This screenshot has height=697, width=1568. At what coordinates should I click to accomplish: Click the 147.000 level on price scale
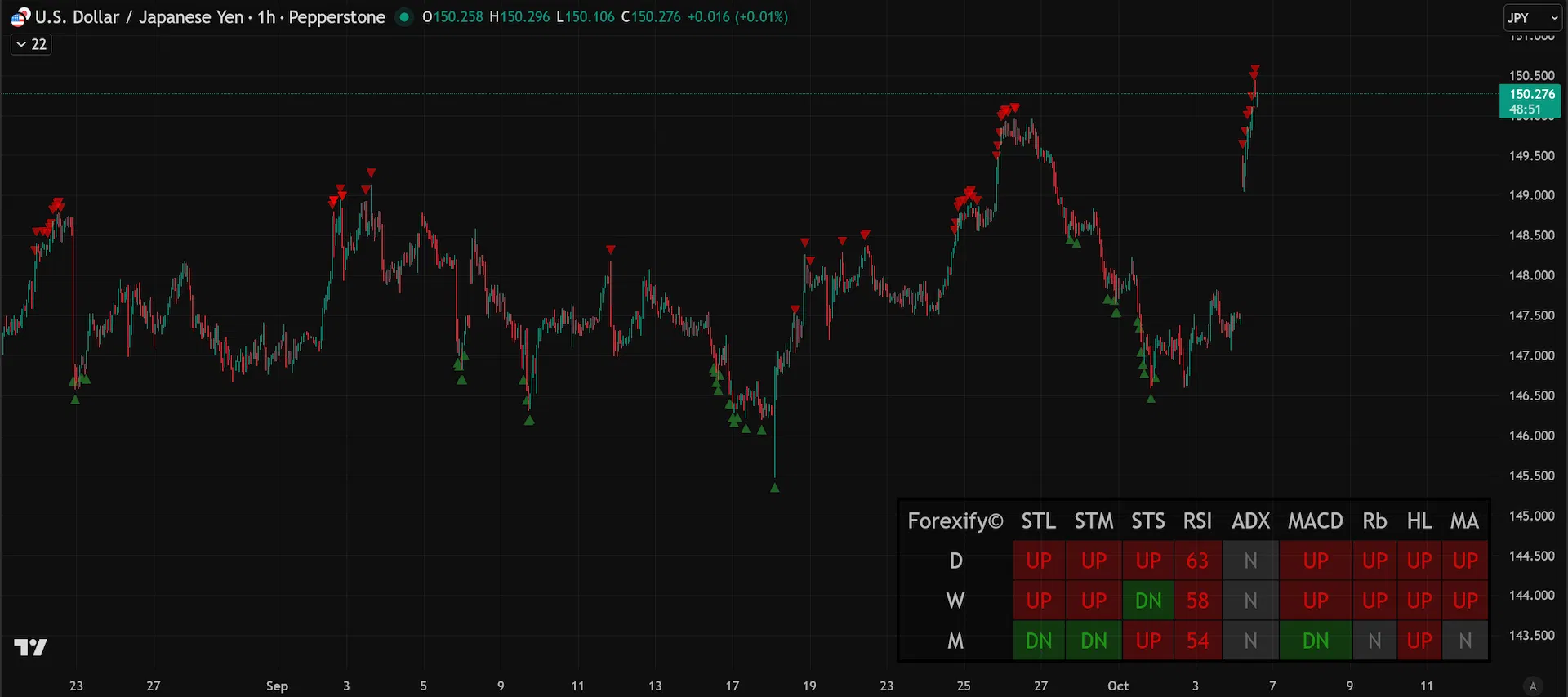point(1531,355)
